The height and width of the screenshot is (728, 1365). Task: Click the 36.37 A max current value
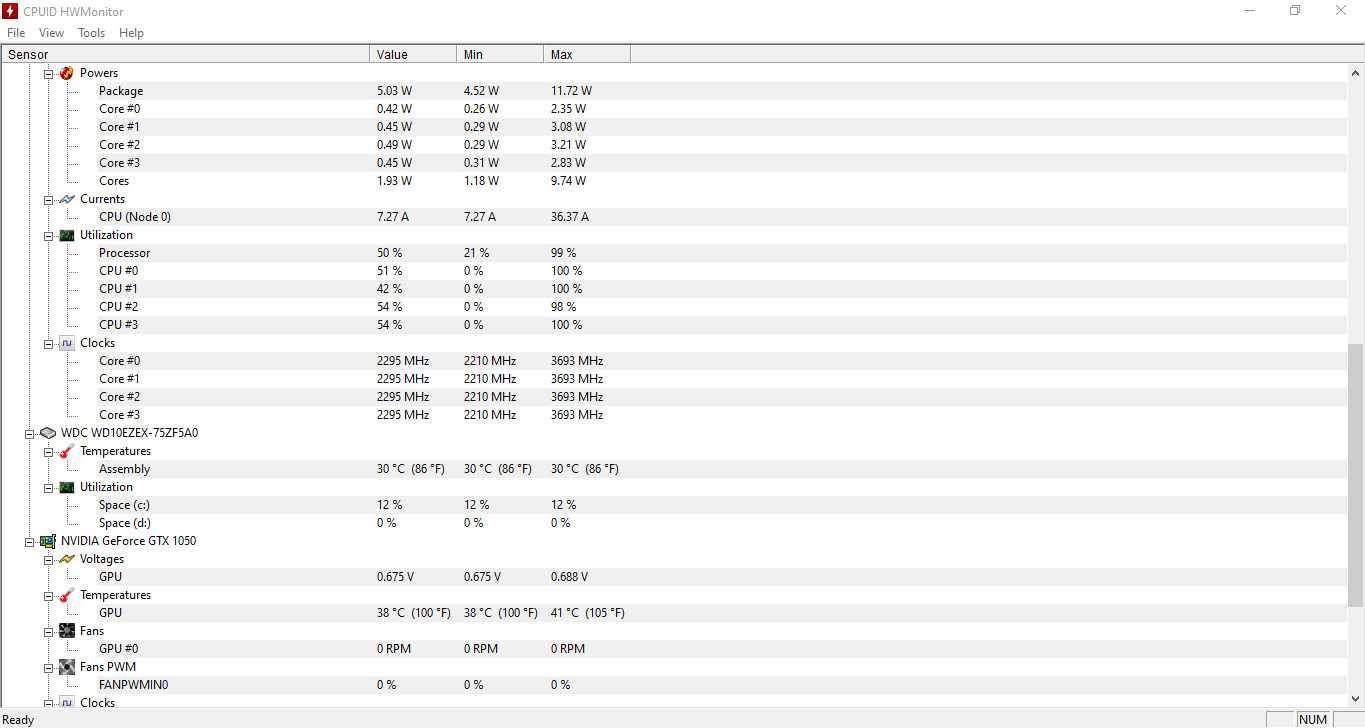570,217
